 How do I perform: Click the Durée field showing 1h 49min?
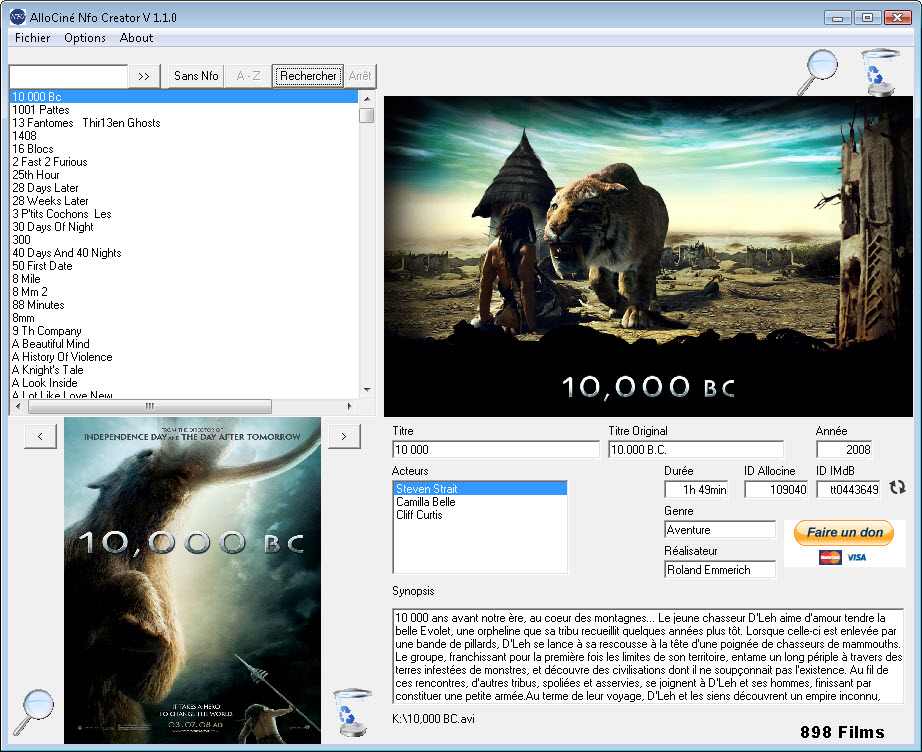[x=696, y=490]
